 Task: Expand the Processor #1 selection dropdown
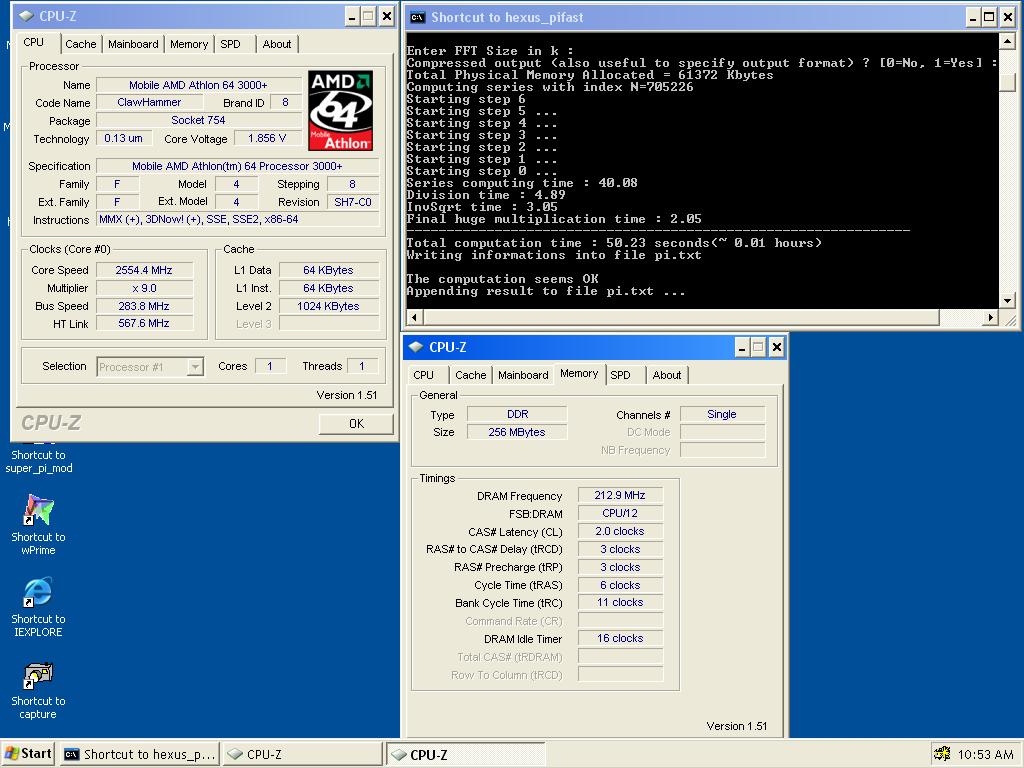pos(195,367)
